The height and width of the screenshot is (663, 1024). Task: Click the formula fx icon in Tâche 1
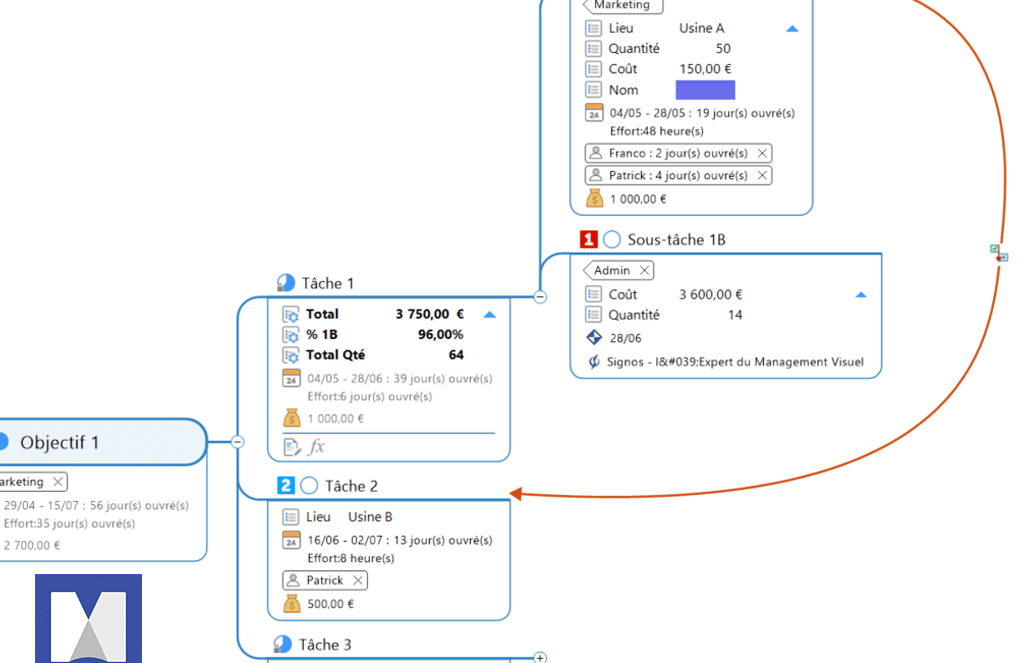point(317,447)
